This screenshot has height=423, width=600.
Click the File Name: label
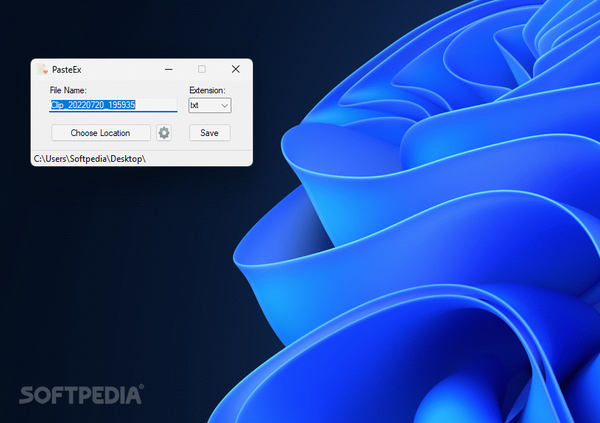(68, 90)
